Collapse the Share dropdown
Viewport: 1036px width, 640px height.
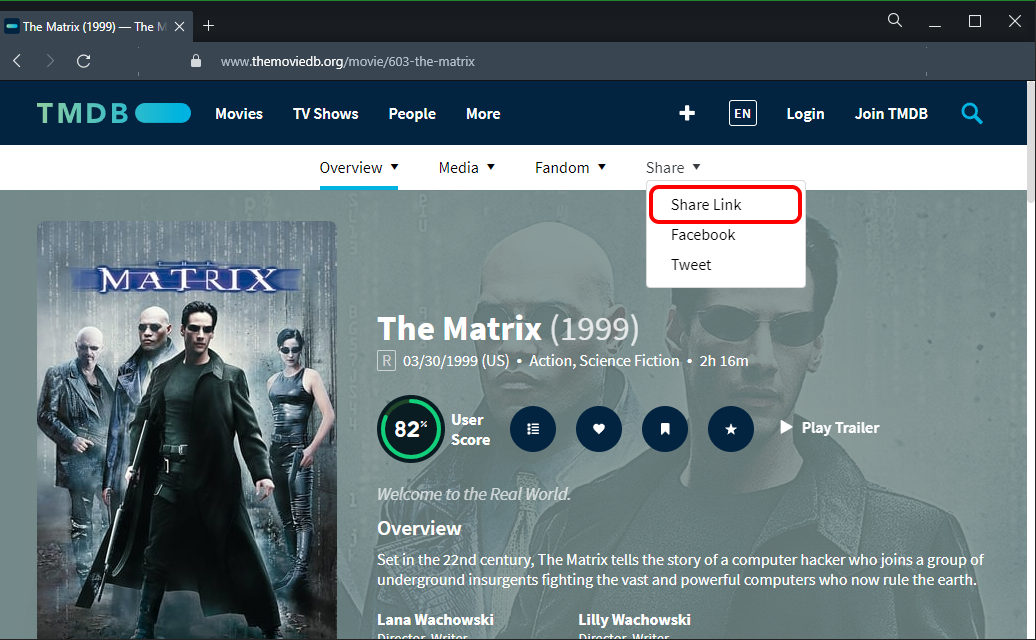(x=673, y=168)
